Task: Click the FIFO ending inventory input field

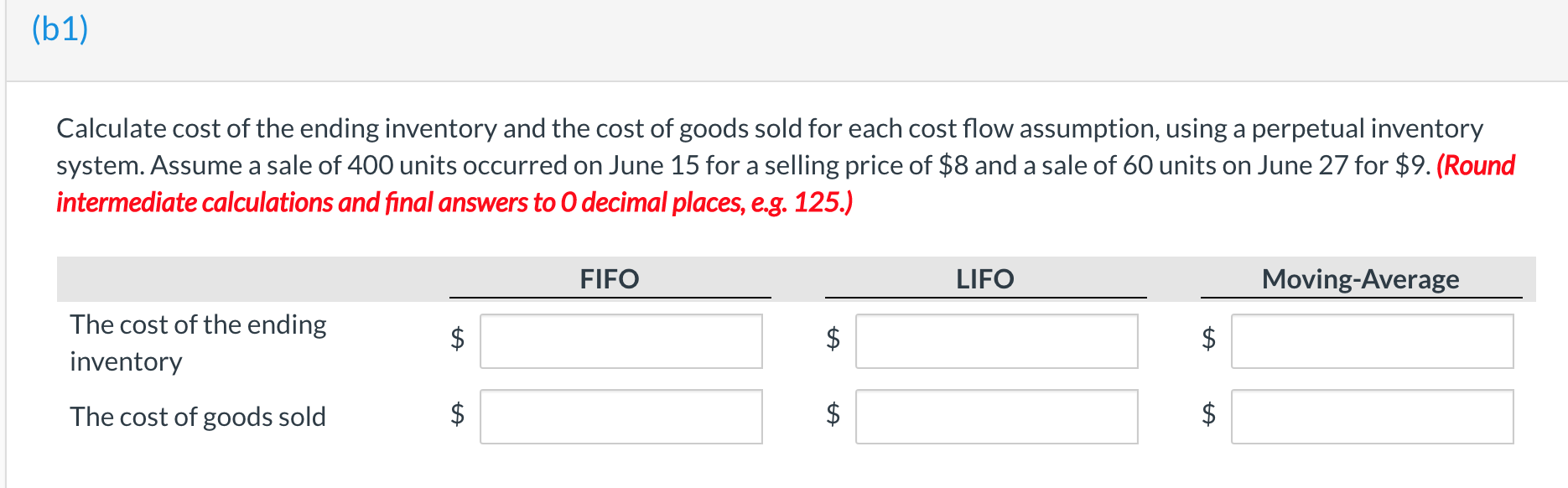Action: point(620,340)
